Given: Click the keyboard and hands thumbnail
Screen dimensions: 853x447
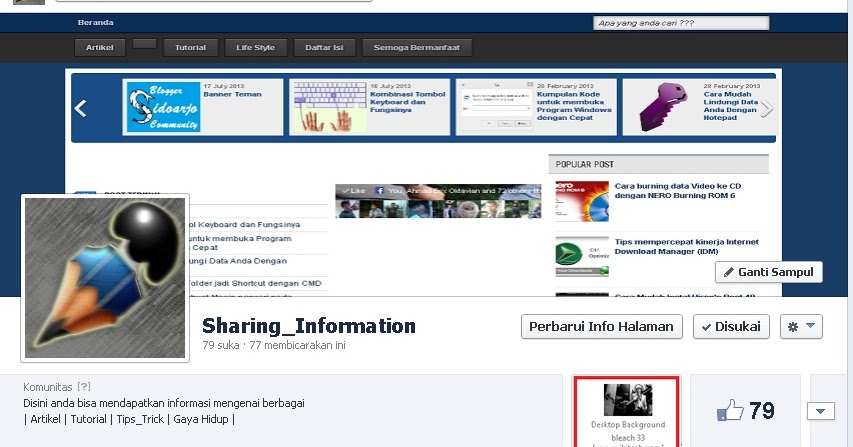Looking at the screenshot, I should point(330,107).
